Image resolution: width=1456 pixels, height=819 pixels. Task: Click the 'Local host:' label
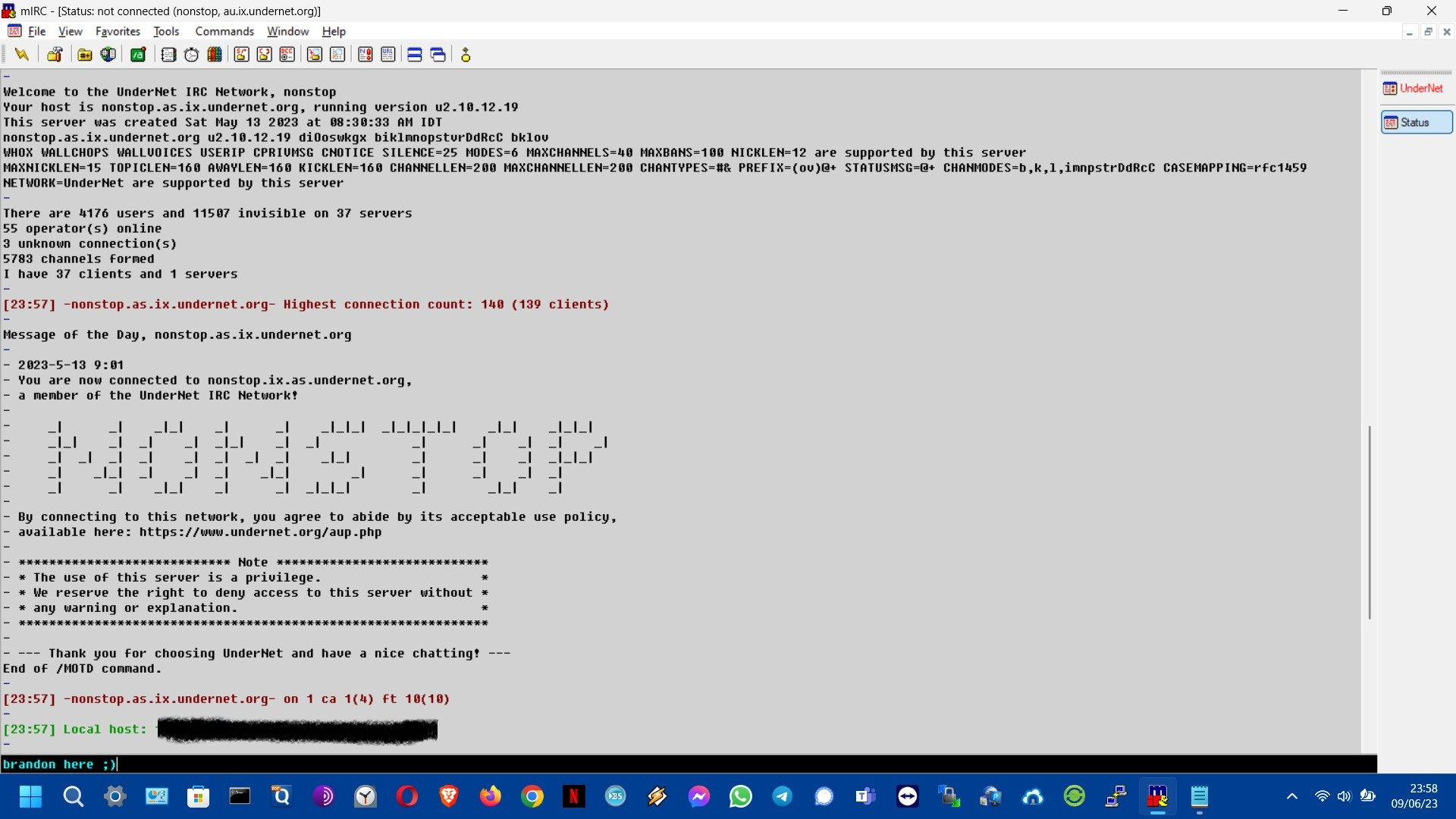tap(105, 730)
